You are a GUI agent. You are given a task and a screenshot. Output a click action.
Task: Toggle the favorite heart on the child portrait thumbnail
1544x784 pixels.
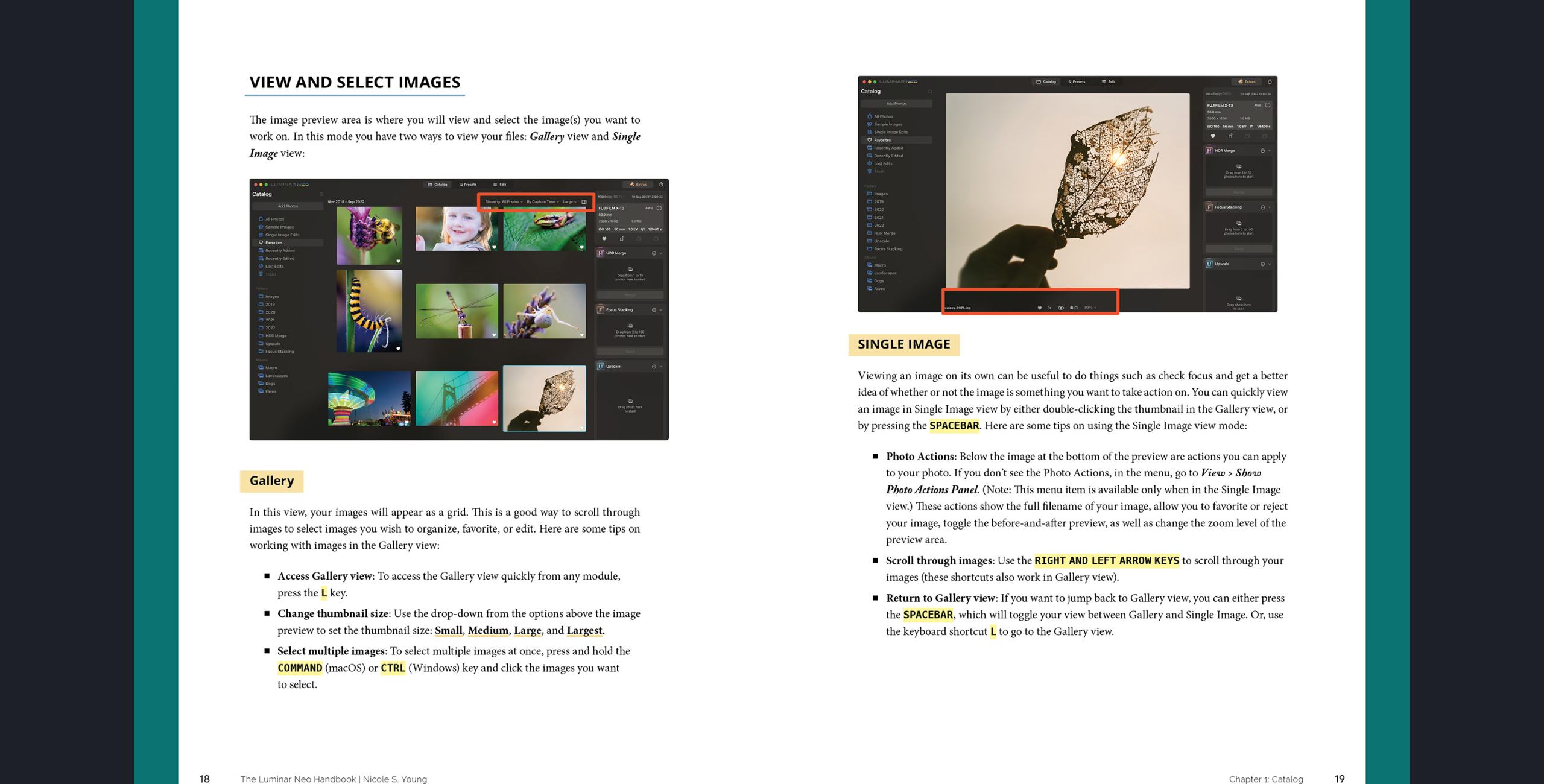pos(494,247)
